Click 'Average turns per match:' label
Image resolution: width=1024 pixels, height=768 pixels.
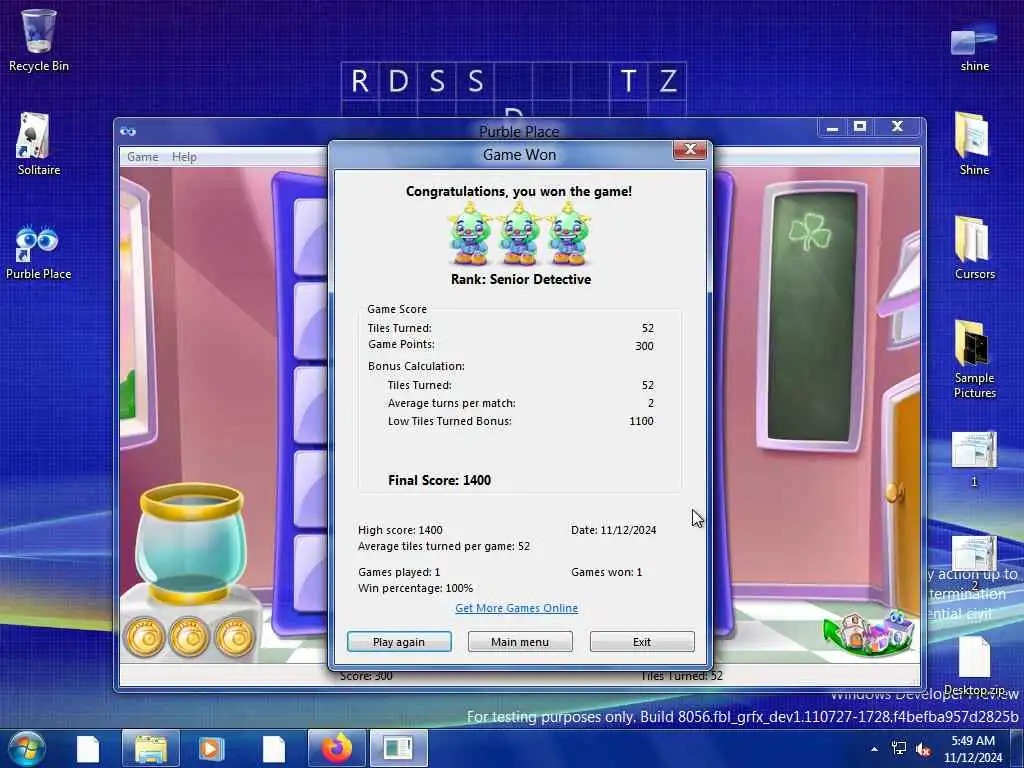point(452,404)
